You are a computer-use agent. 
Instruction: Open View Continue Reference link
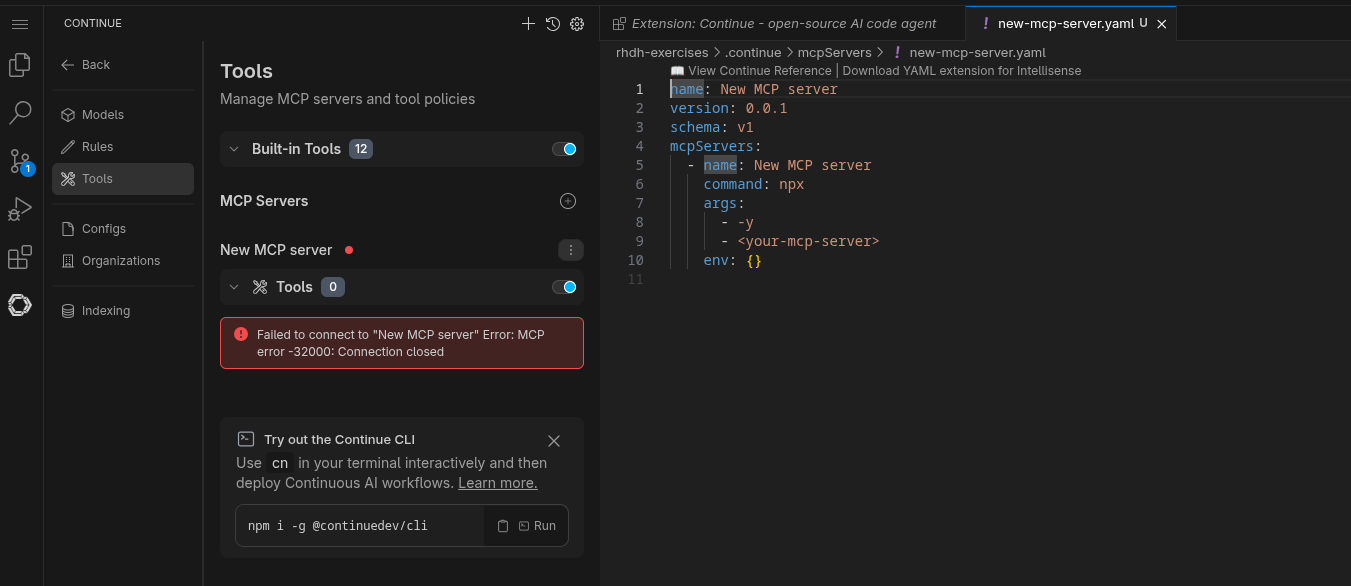tap(752, 71)
